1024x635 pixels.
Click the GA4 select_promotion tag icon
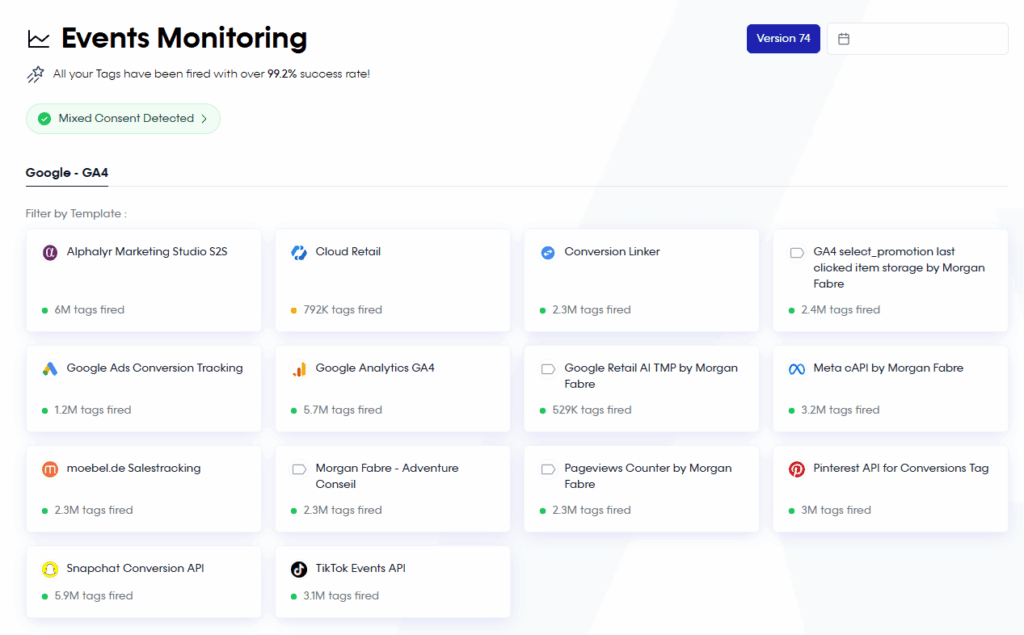[x=797, y=252]
